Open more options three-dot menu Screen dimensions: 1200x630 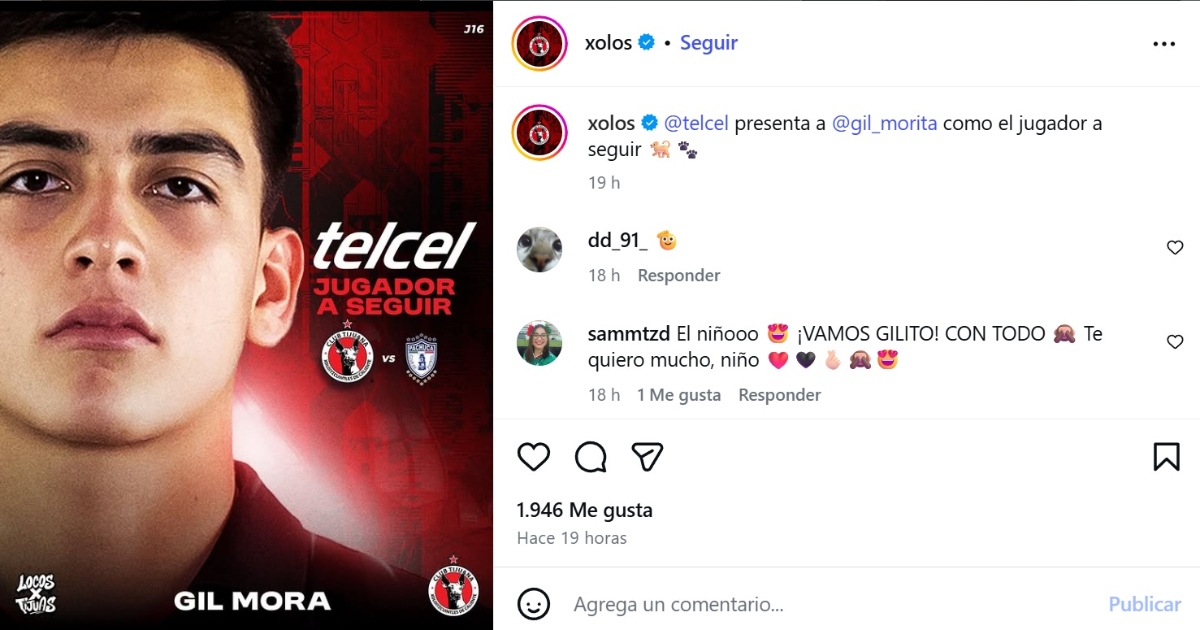pyautogui.click(x=1164, y=44)
